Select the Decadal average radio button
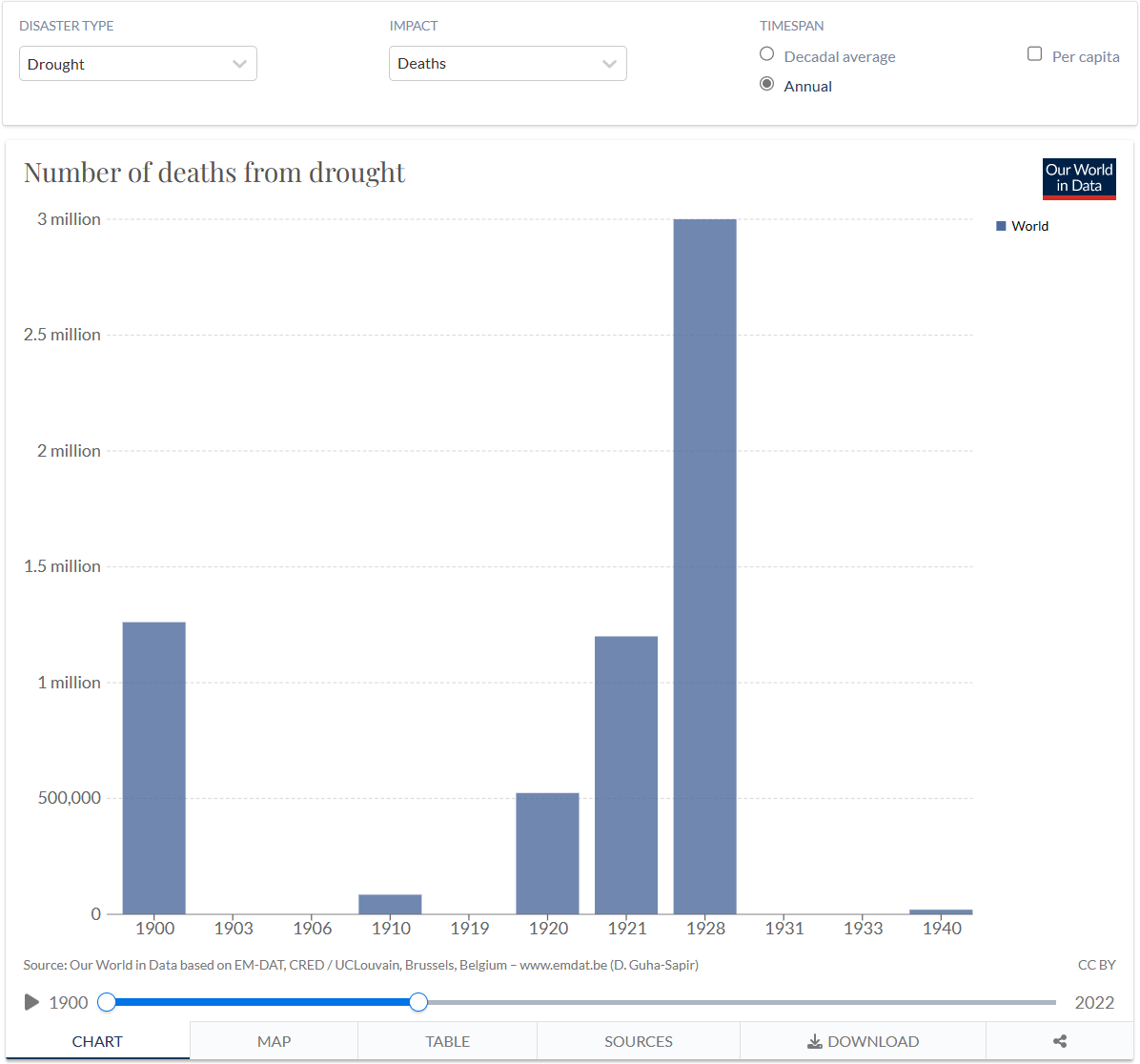This screenshot has width=1140, height=1064. (766, 54)
